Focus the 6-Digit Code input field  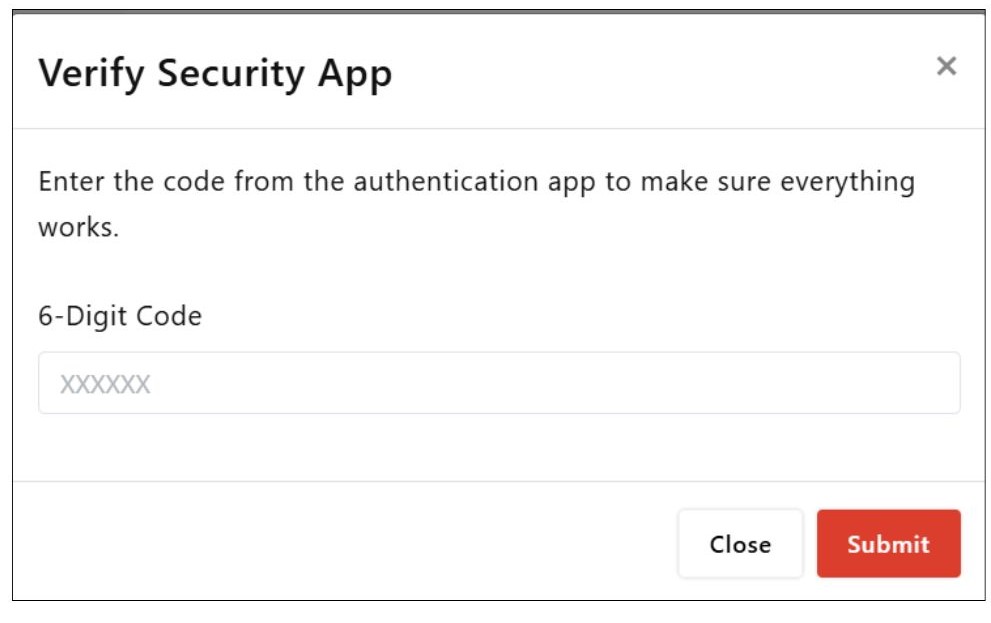click(499, 383)
